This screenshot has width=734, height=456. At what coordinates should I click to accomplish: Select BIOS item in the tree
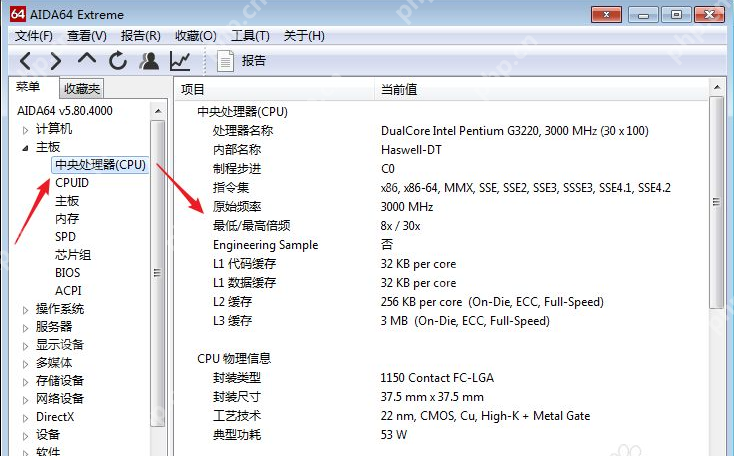[68, 273]
